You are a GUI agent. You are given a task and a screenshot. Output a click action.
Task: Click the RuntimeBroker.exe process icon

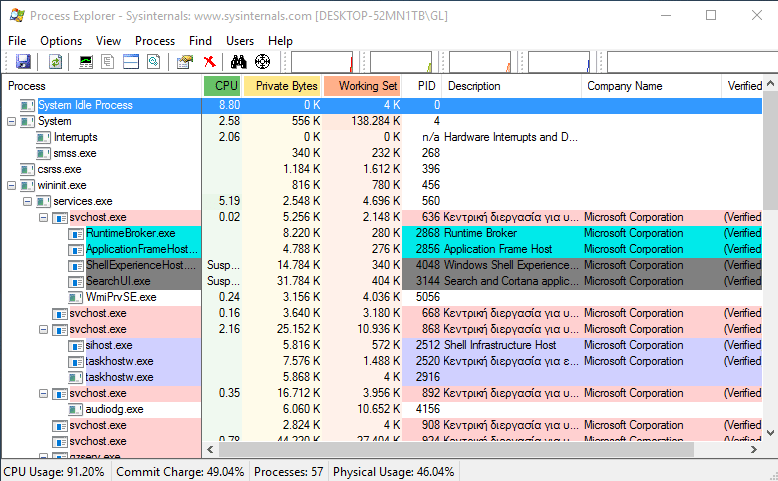pos(76,233)
